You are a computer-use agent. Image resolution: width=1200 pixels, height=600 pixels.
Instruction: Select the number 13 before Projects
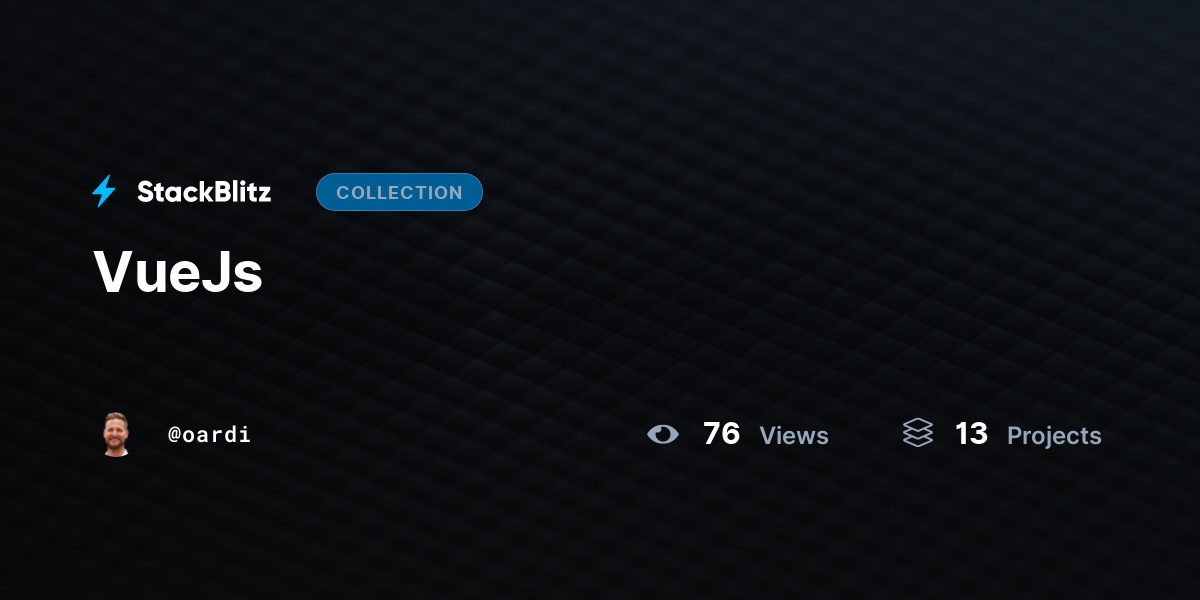point(971,434)
